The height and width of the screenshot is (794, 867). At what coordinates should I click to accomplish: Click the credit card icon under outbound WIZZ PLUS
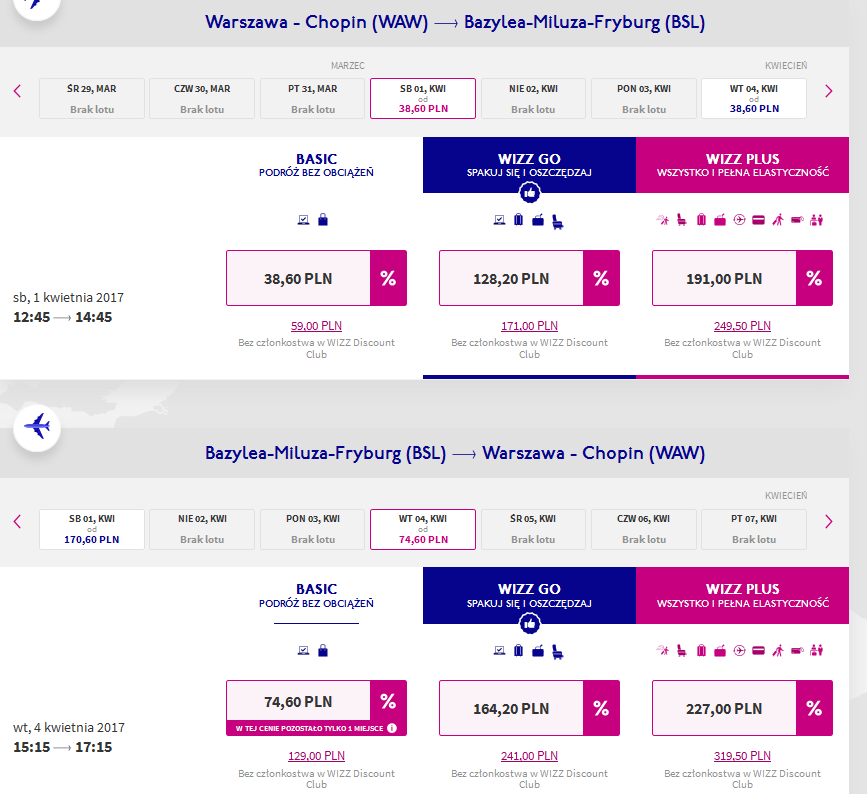[x=759, y=220]
